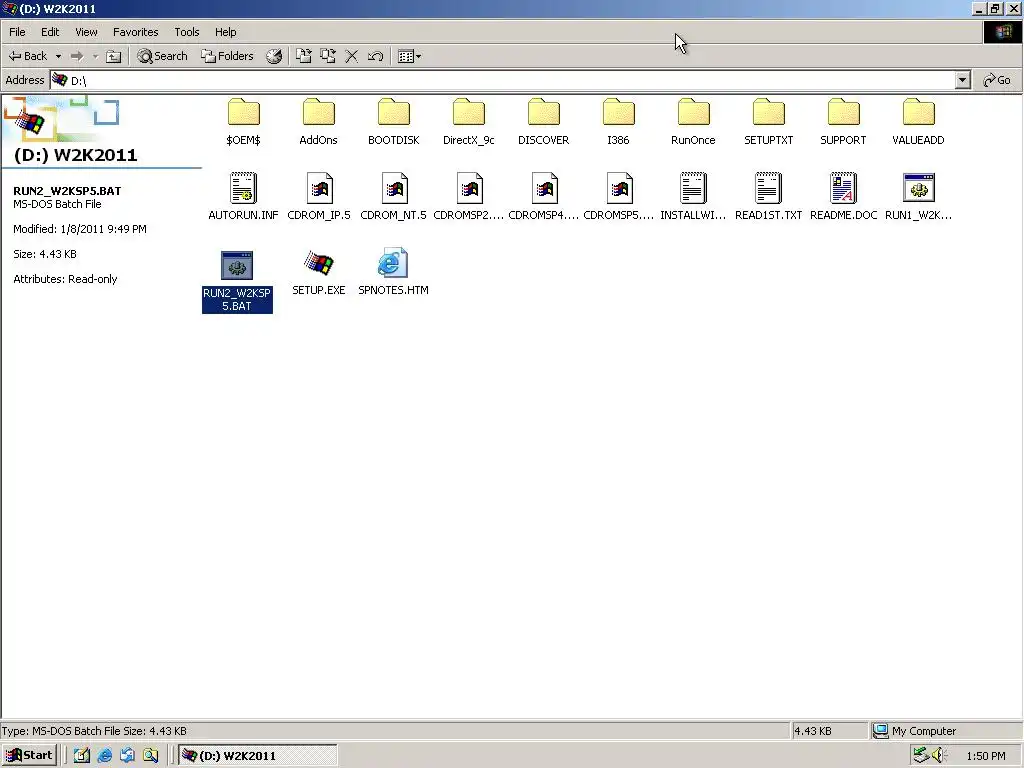The image size is (1024, 768).
Task: Select the BOOTDISK folder
Action: click(x=394, y=123)
